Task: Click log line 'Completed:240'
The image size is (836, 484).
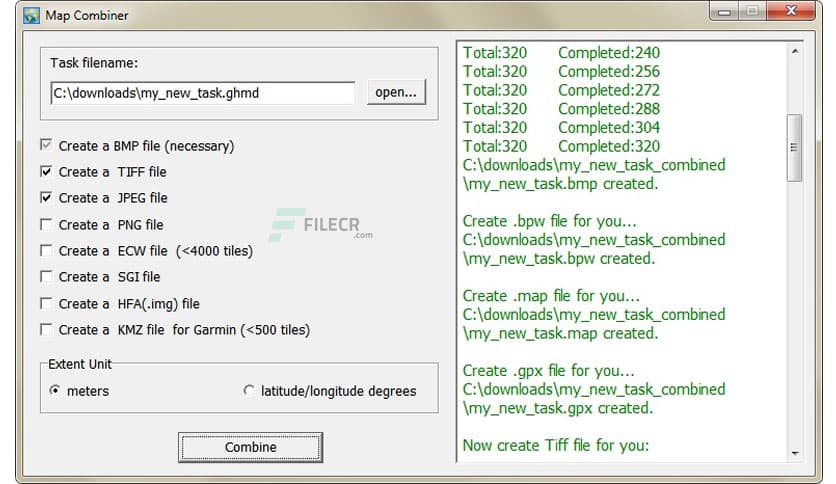Action: 609,53
